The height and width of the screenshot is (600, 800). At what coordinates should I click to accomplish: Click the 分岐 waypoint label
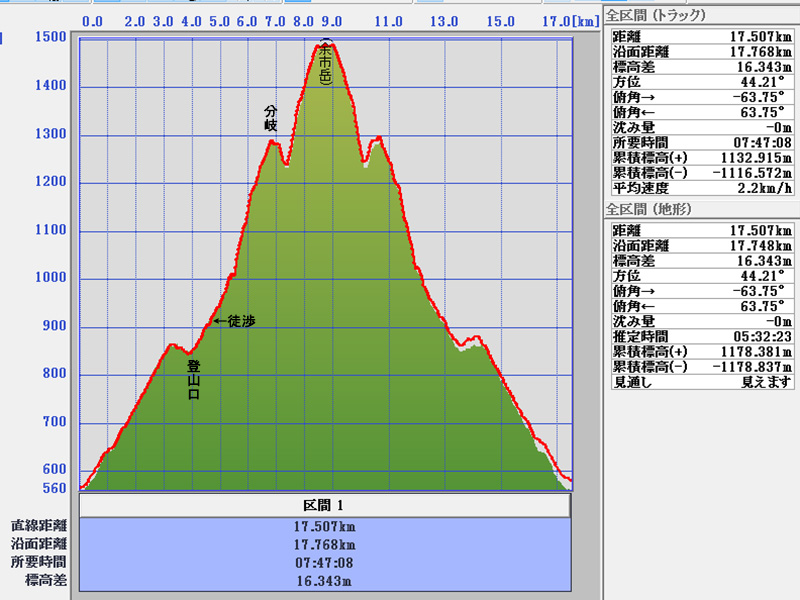point(270,118)
